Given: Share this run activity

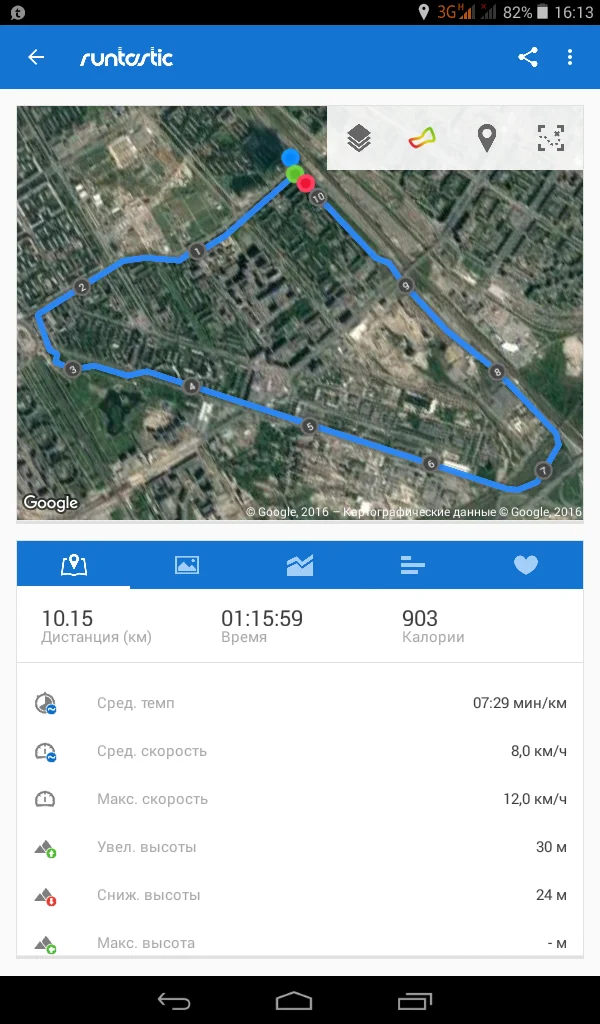Looking at the screenshot, I should (x=528, y=57).
